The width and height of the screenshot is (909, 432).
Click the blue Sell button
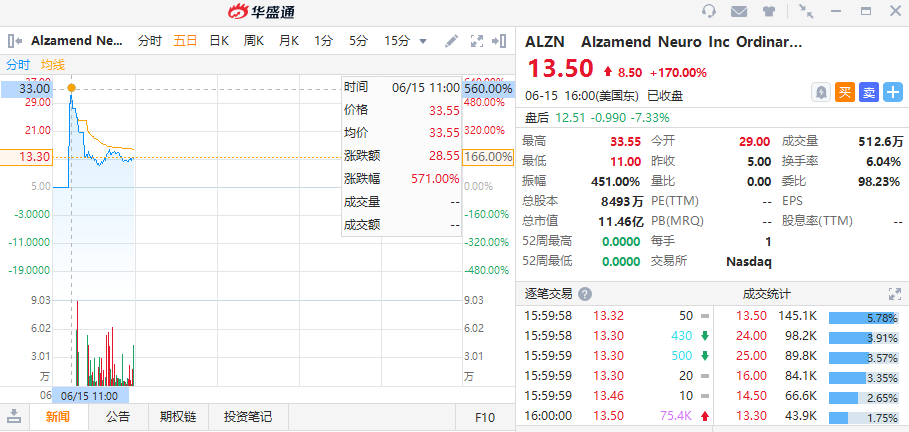[869, 93]
